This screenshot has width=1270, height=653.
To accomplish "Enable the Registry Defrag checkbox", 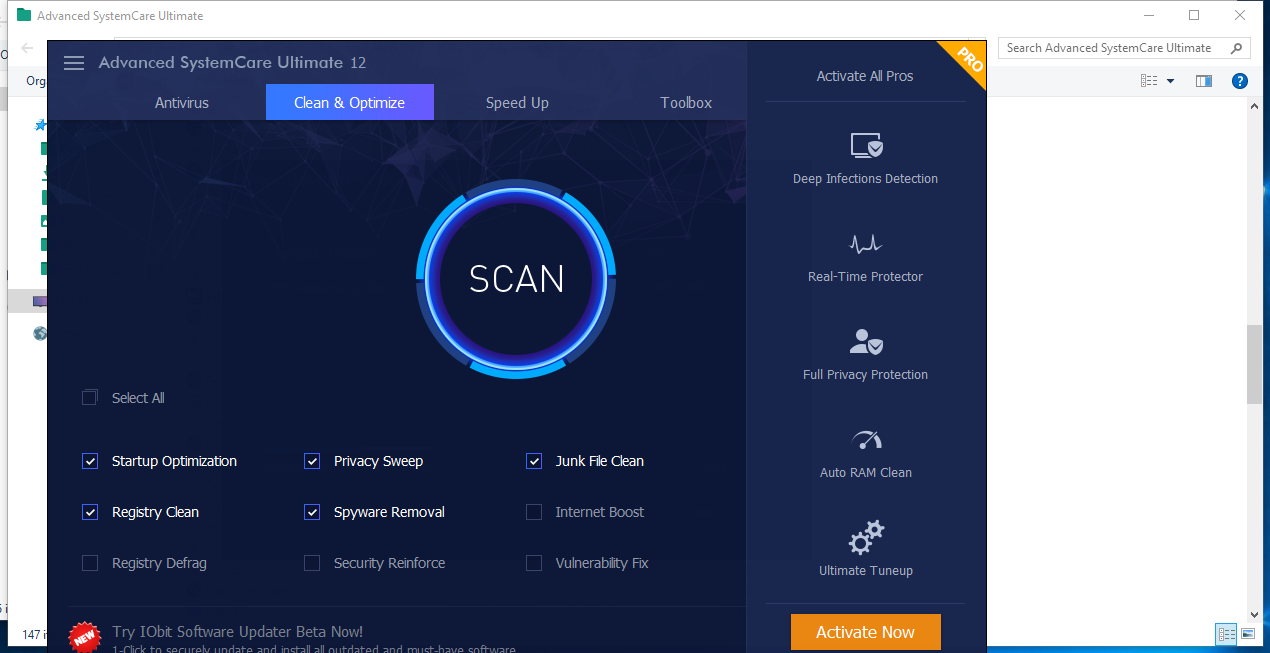I will [x=90, y=563].
